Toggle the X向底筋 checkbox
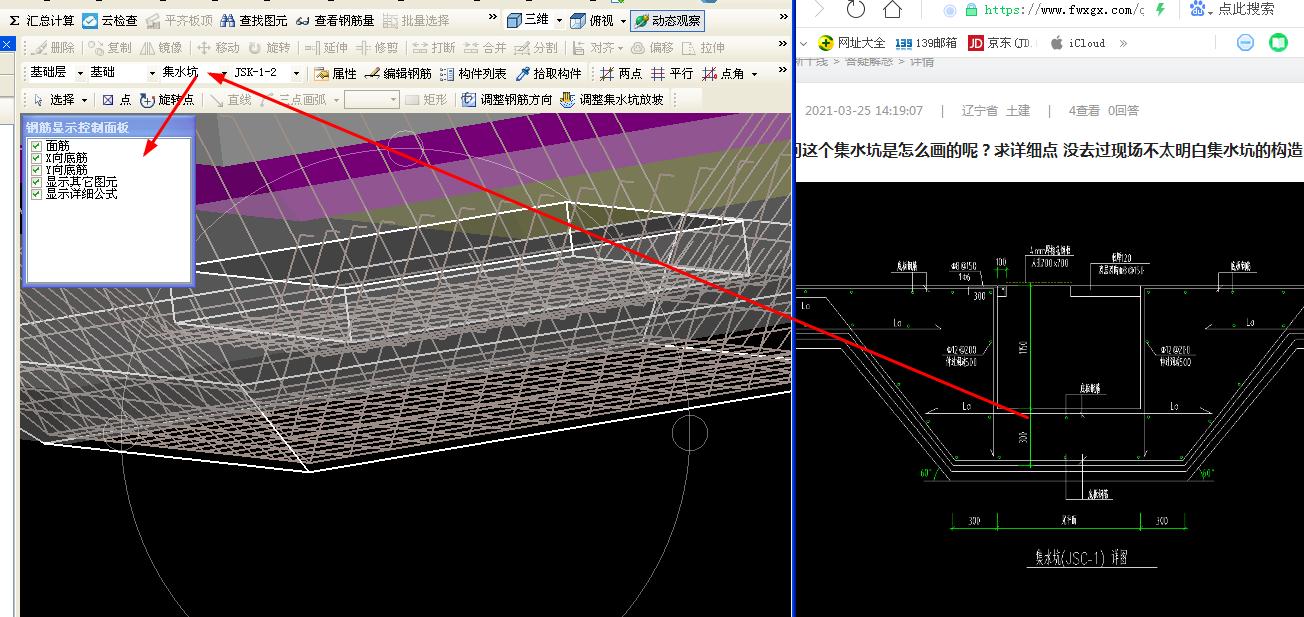The height and width of the screenshot is (617, 1304). point(37,158)
